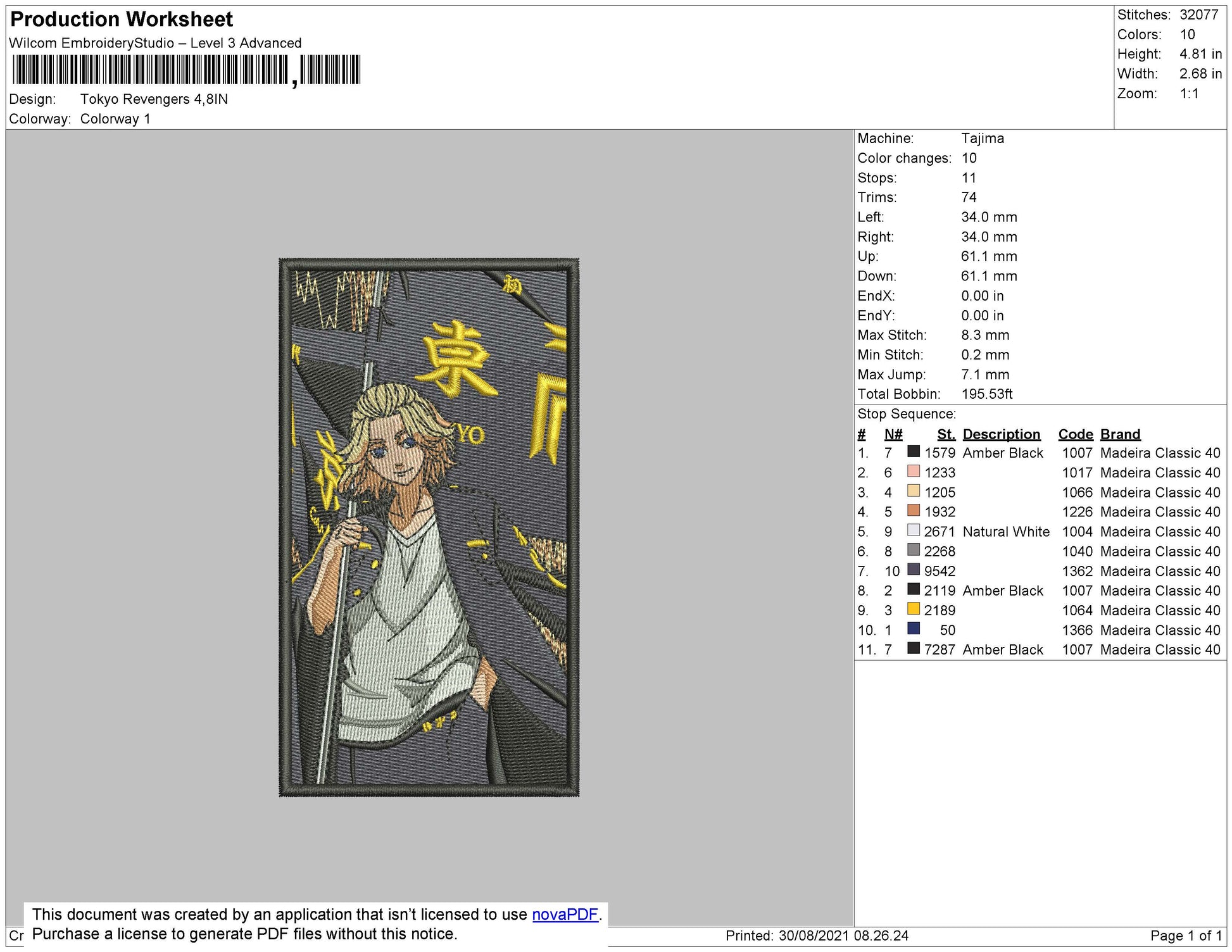1232x952 pixels.
Task: Select the cream swatch for code 1066
Action: pos(913,491)
